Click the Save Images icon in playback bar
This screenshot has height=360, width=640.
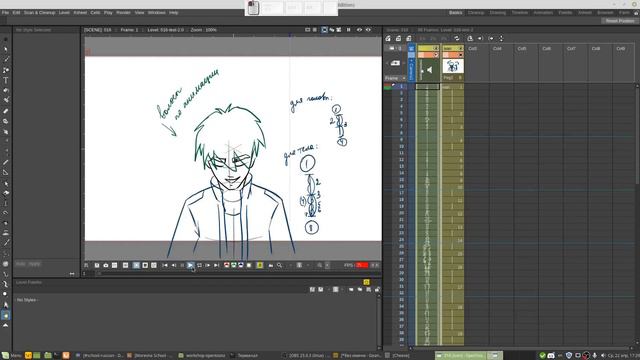tap(97, 265)
